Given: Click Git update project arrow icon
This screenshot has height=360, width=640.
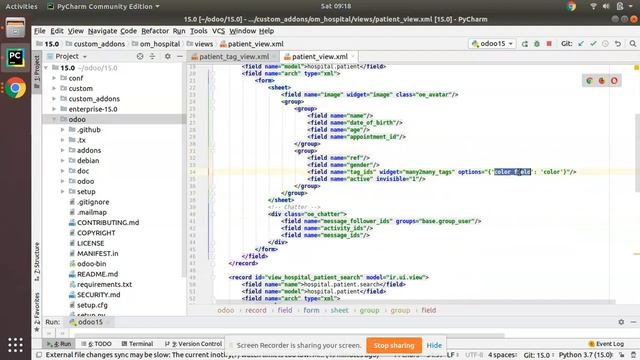Looking at the screenshot, I should (581, 44).
